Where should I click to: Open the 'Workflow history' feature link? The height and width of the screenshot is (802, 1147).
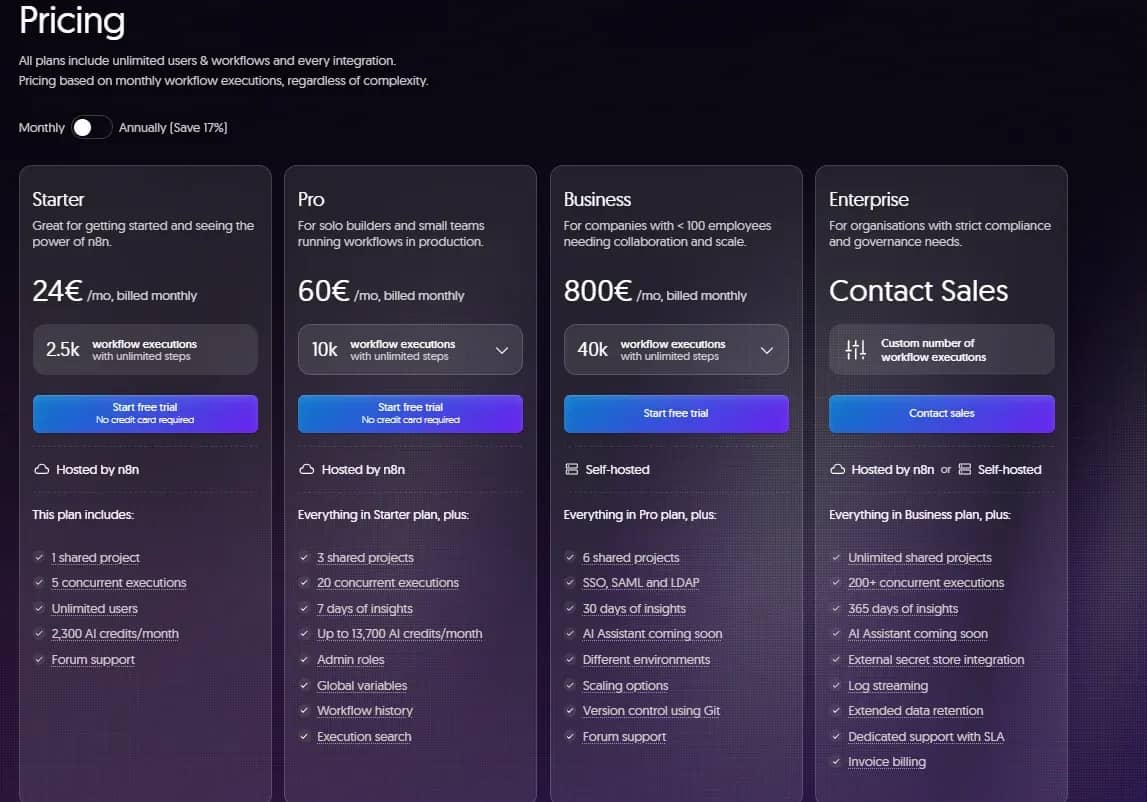click(364, 711)
